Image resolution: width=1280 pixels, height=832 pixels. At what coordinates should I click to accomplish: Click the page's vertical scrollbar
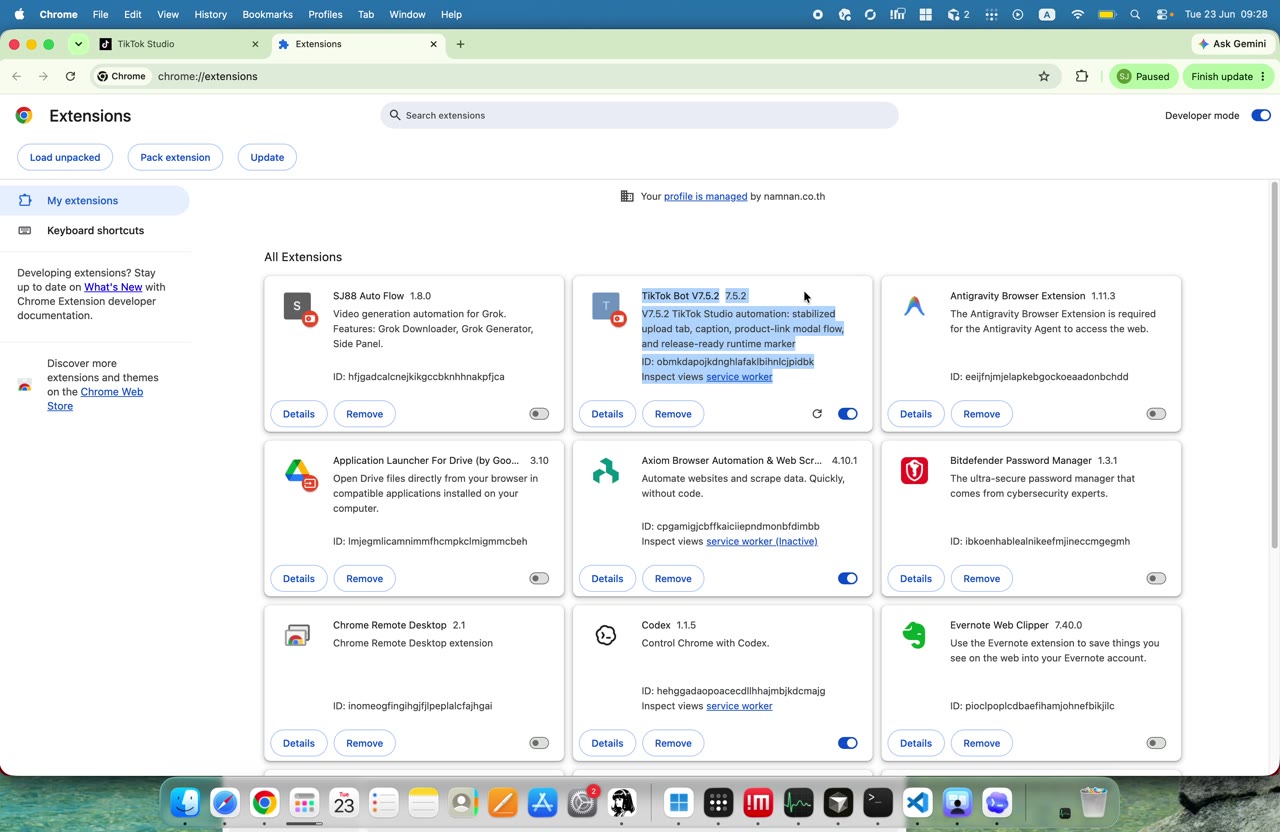tap(1274, 365)
